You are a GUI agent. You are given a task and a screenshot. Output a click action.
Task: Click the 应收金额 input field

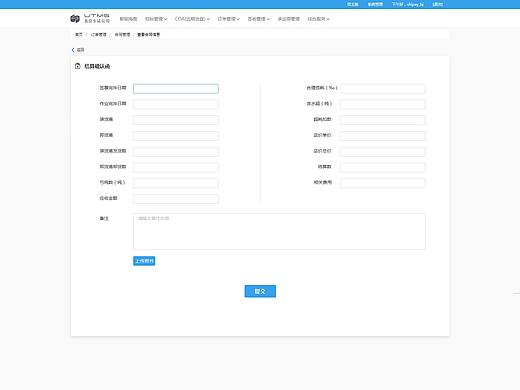(176, 199)
